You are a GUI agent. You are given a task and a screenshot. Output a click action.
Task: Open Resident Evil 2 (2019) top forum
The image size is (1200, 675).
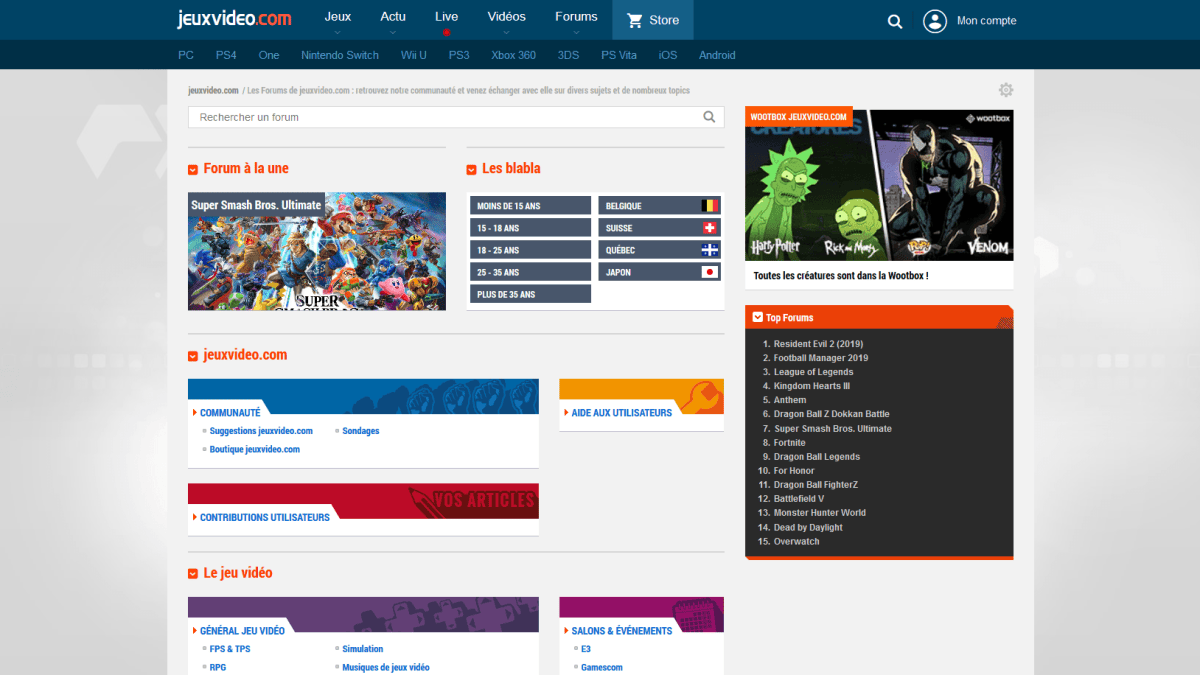(818, 344)
